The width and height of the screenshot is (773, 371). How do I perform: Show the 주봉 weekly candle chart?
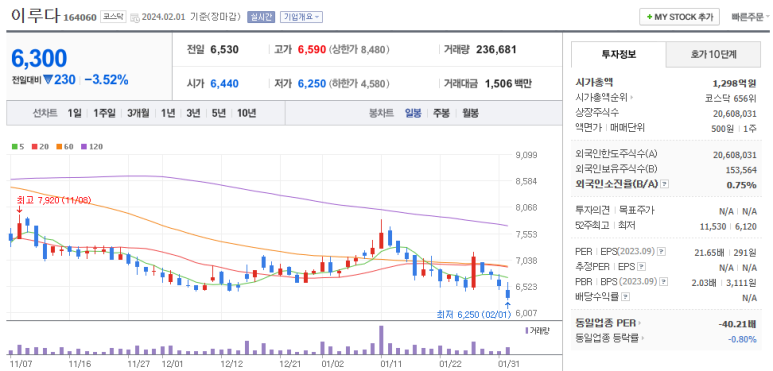pyautogui.click(x=441, y=113)
